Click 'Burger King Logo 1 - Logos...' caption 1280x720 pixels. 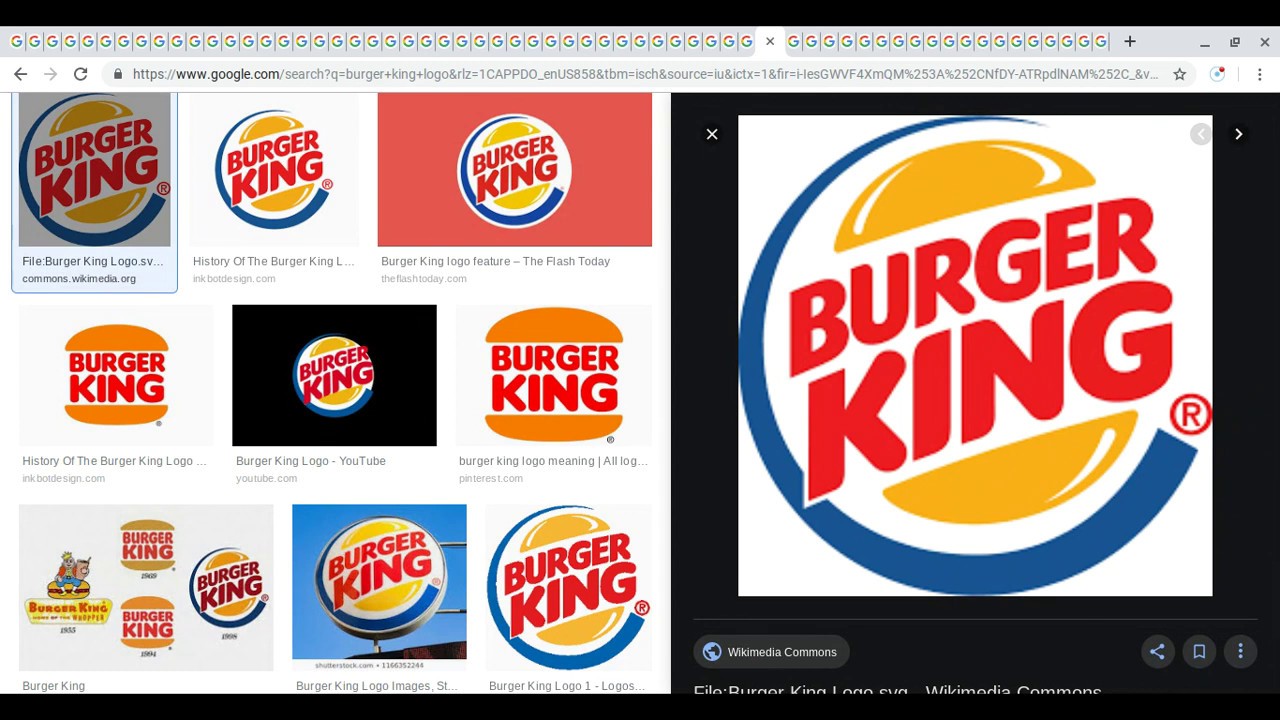pos(567,686)
